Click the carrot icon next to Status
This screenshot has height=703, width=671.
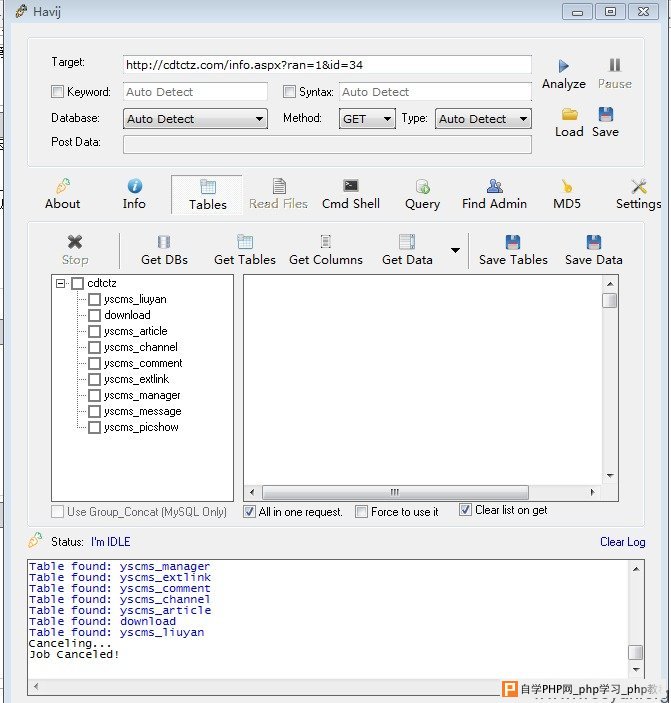point(35,540)
